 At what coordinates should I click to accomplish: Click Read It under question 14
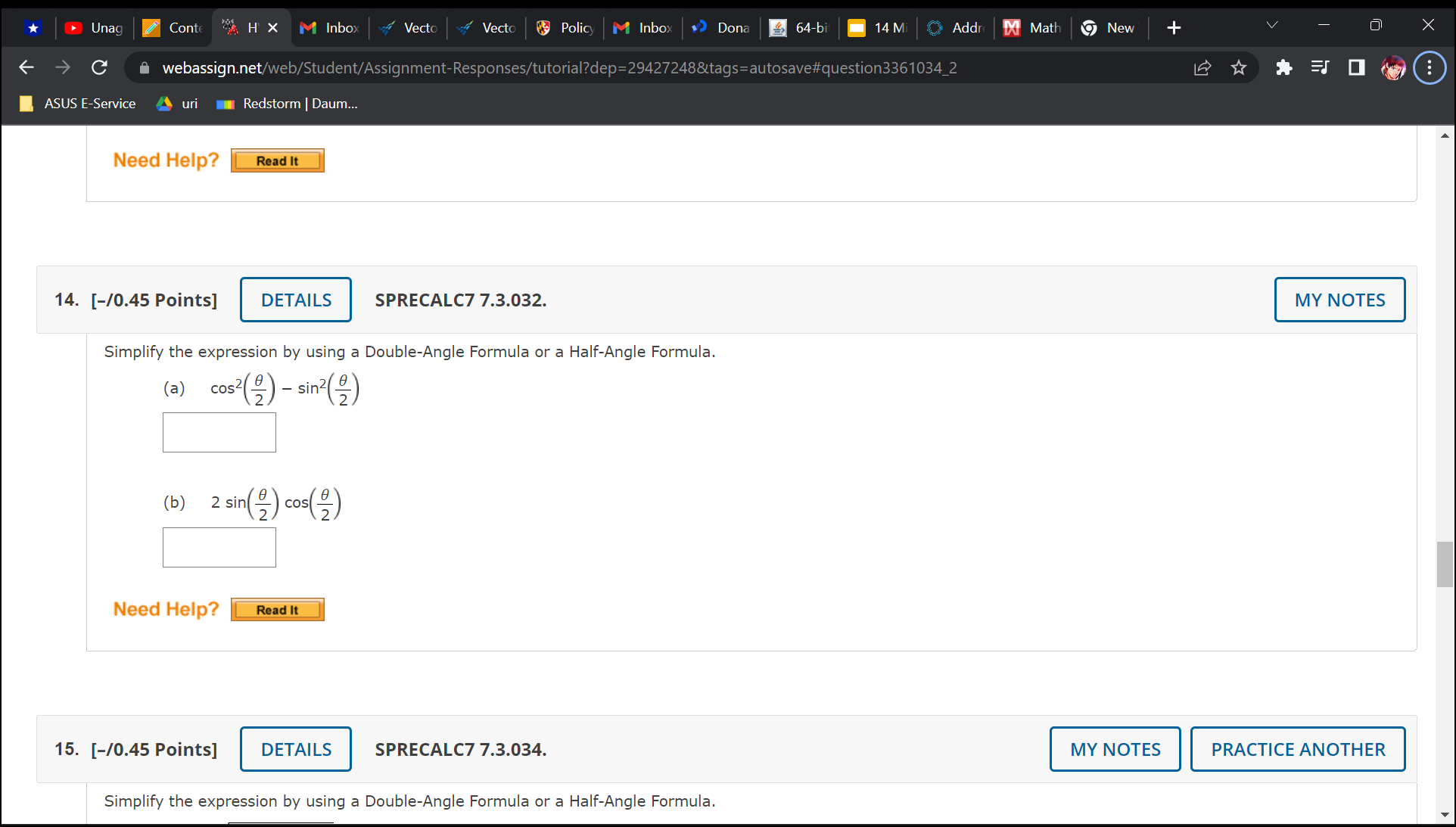[x=278, y=610]
